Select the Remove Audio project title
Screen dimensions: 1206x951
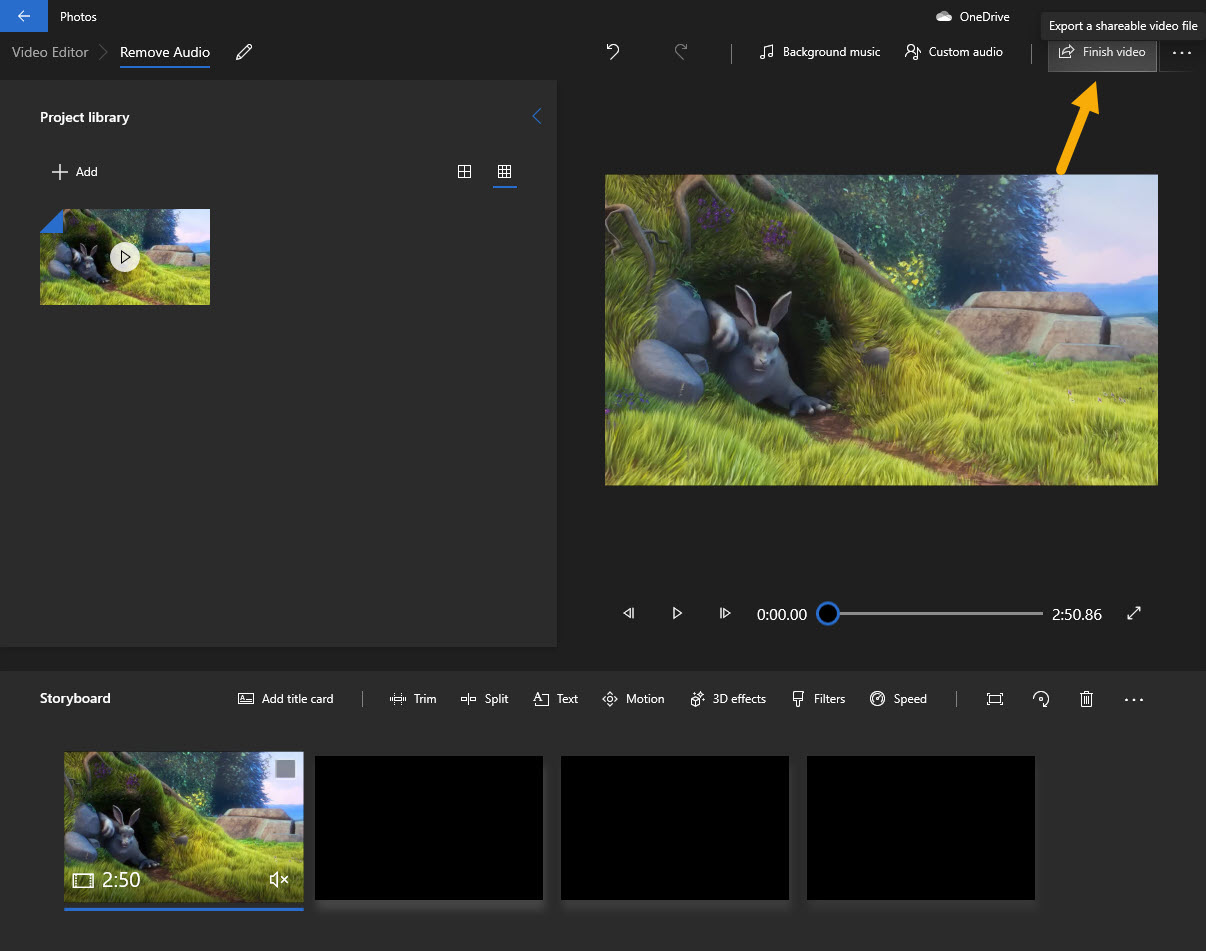(165, 52)
